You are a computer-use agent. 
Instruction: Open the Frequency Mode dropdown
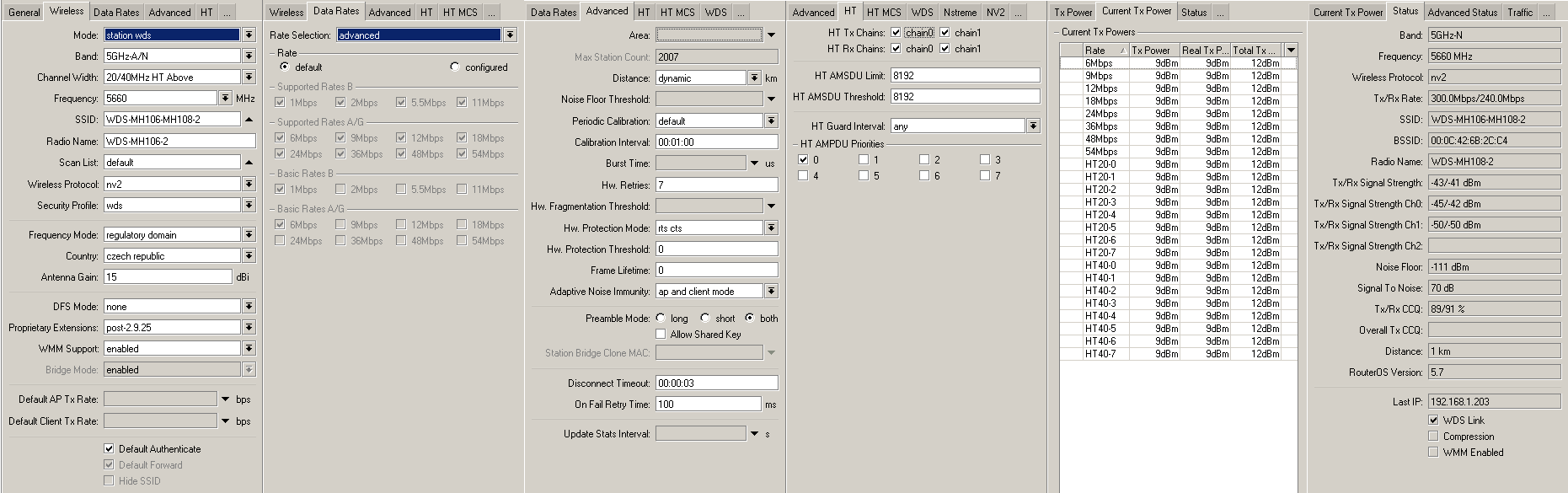coord(249,234)
